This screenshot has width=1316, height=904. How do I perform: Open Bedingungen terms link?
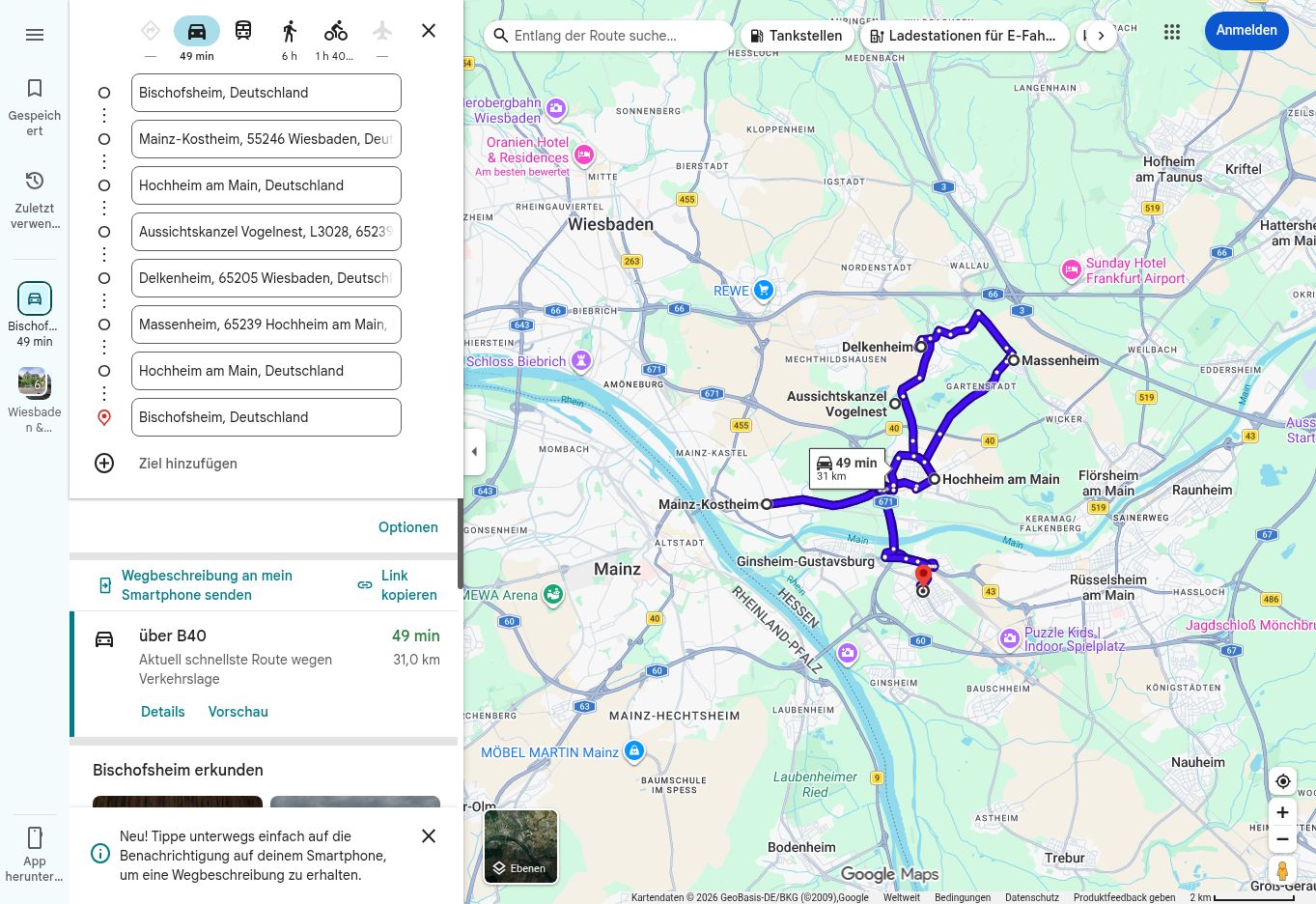click(x=963, y=897)
